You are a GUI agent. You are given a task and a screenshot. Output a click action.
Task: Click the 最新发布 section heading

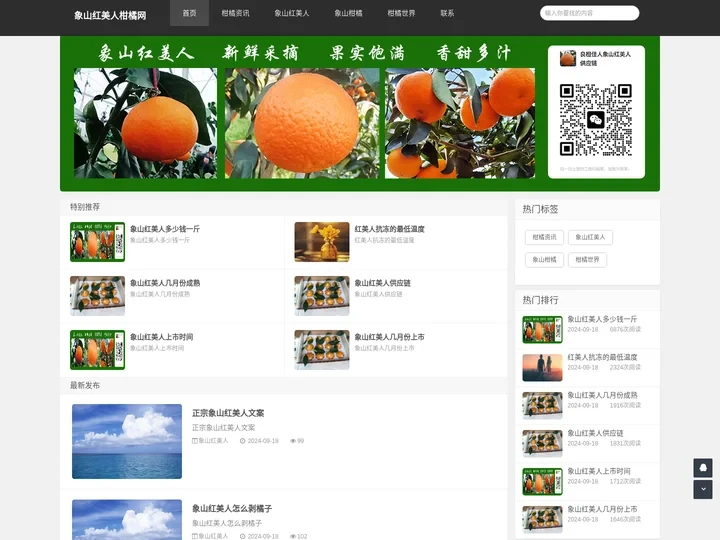click(85, 385)
